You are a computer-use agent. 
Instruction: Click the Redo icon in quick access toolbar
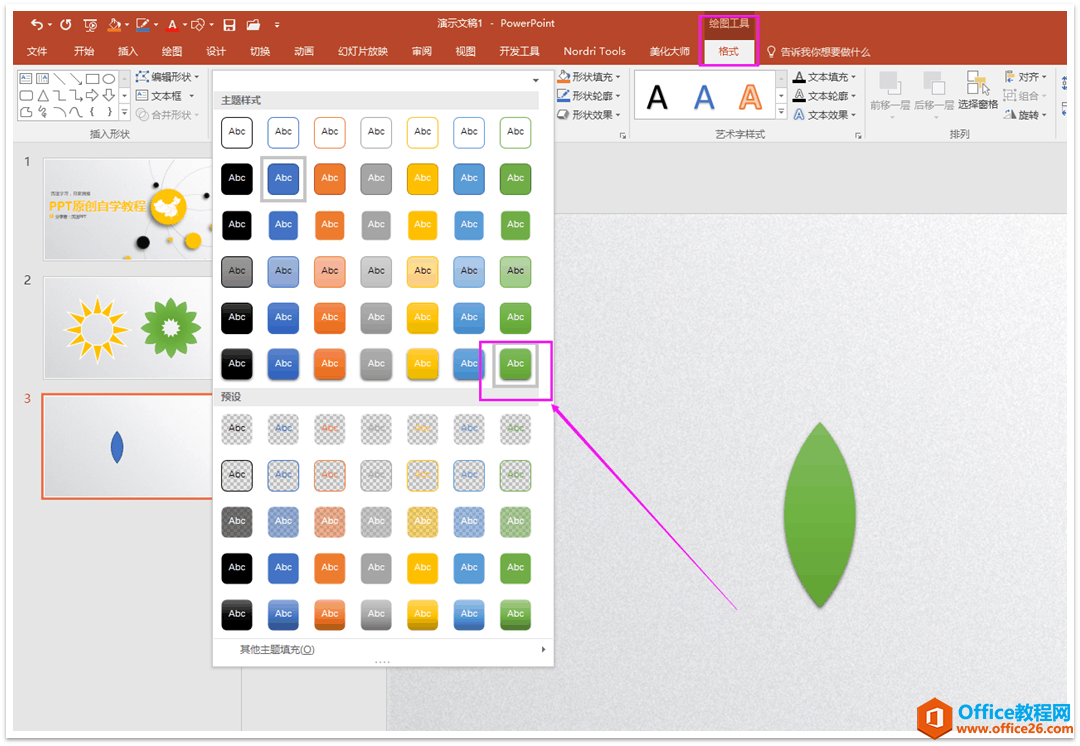[65, 25]
